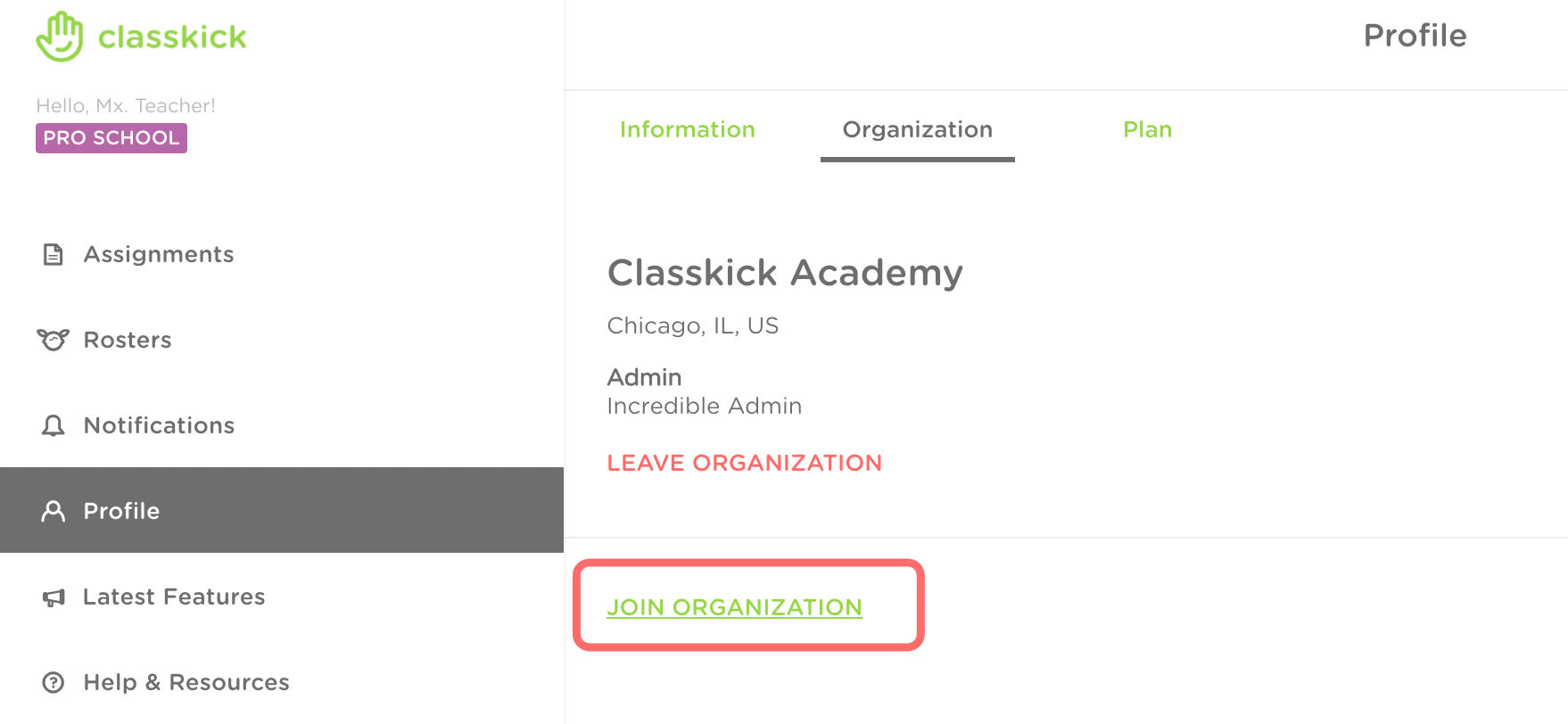The image size is (1568, 724).
Task: Select the Organization tab
Action: (x=917, y=130)
